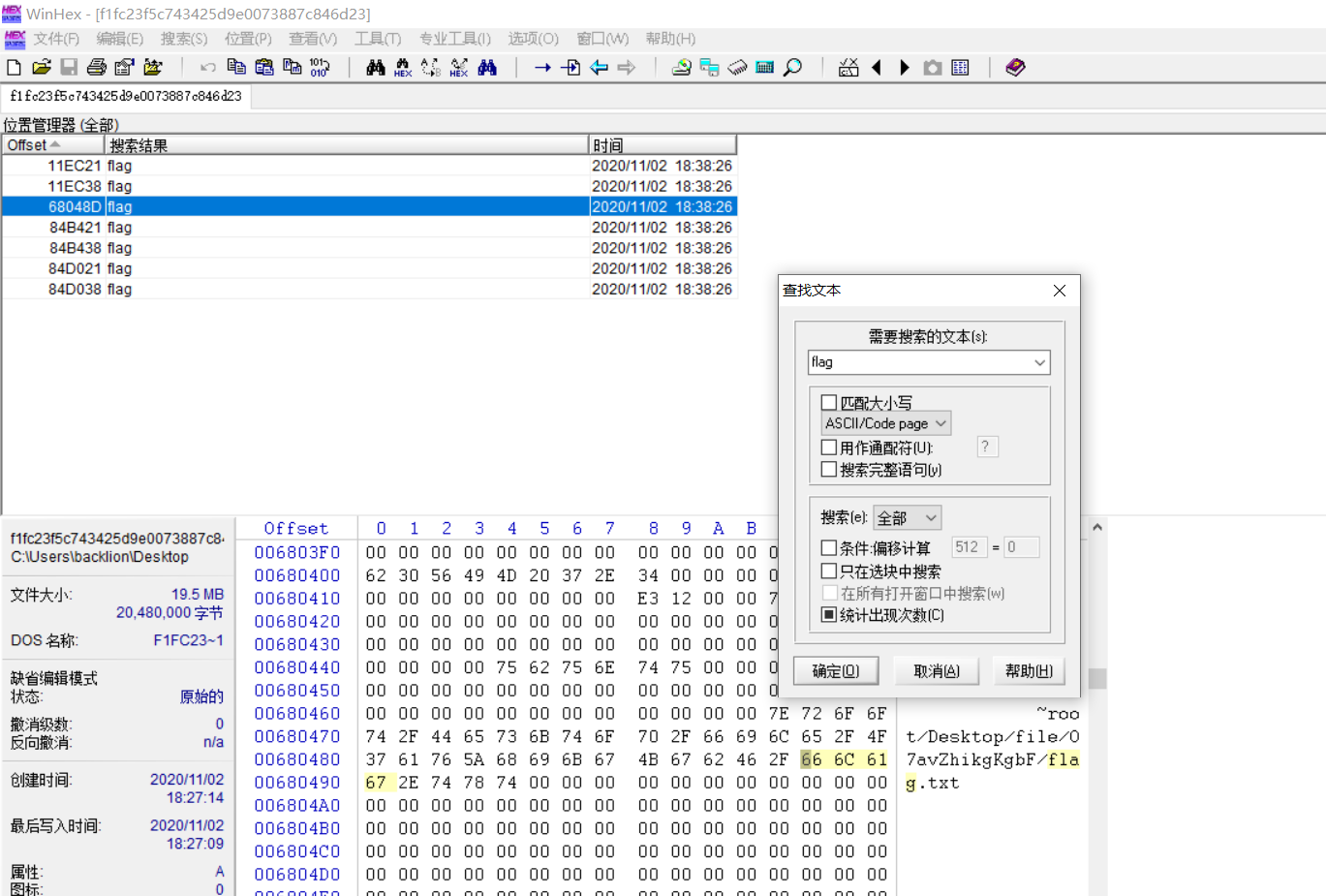Click the blue Continue Search binoculars

coord(487,67)
